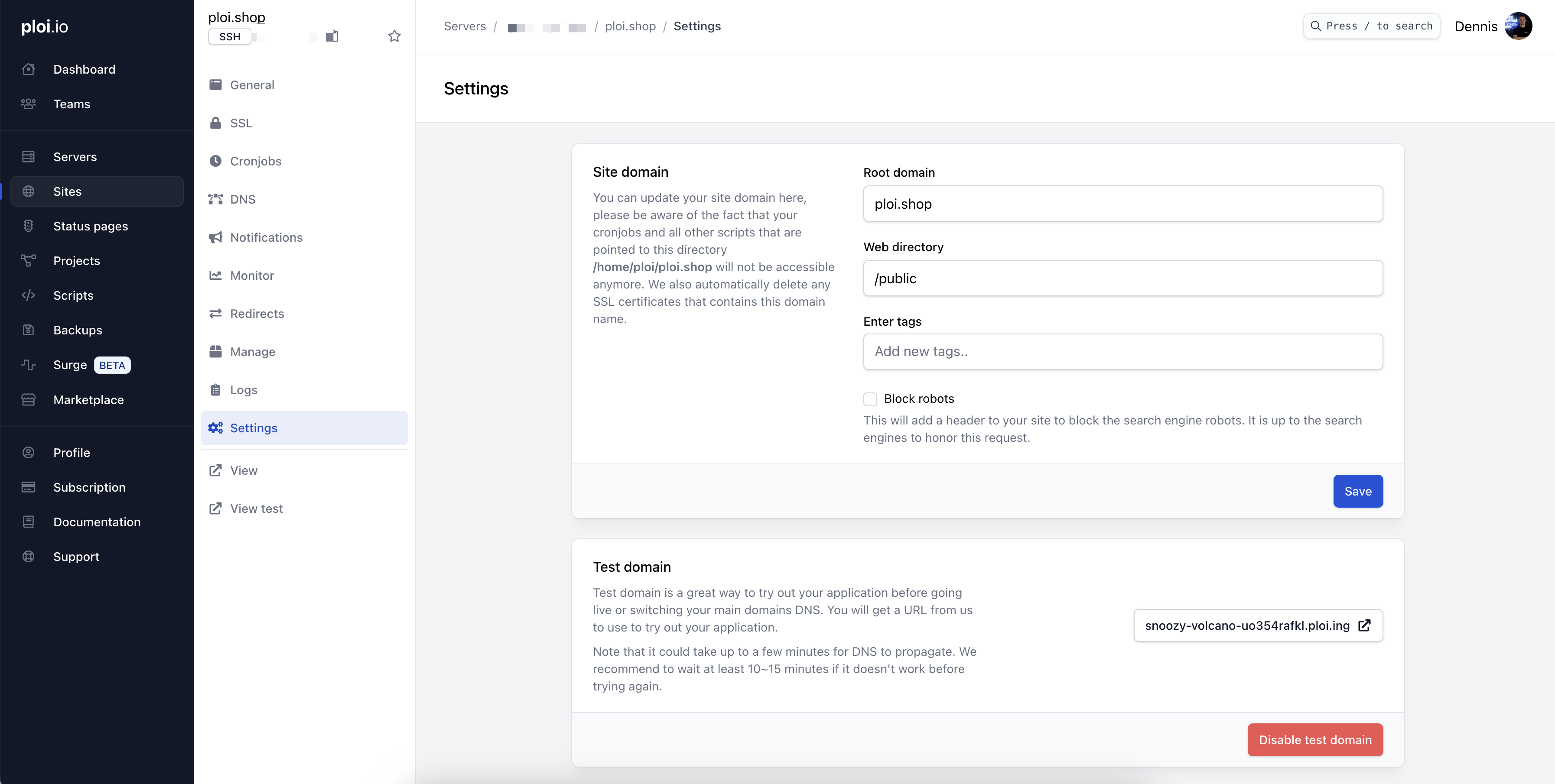
Task: Enable the Block robots checkbox
Action: point(870,399)
